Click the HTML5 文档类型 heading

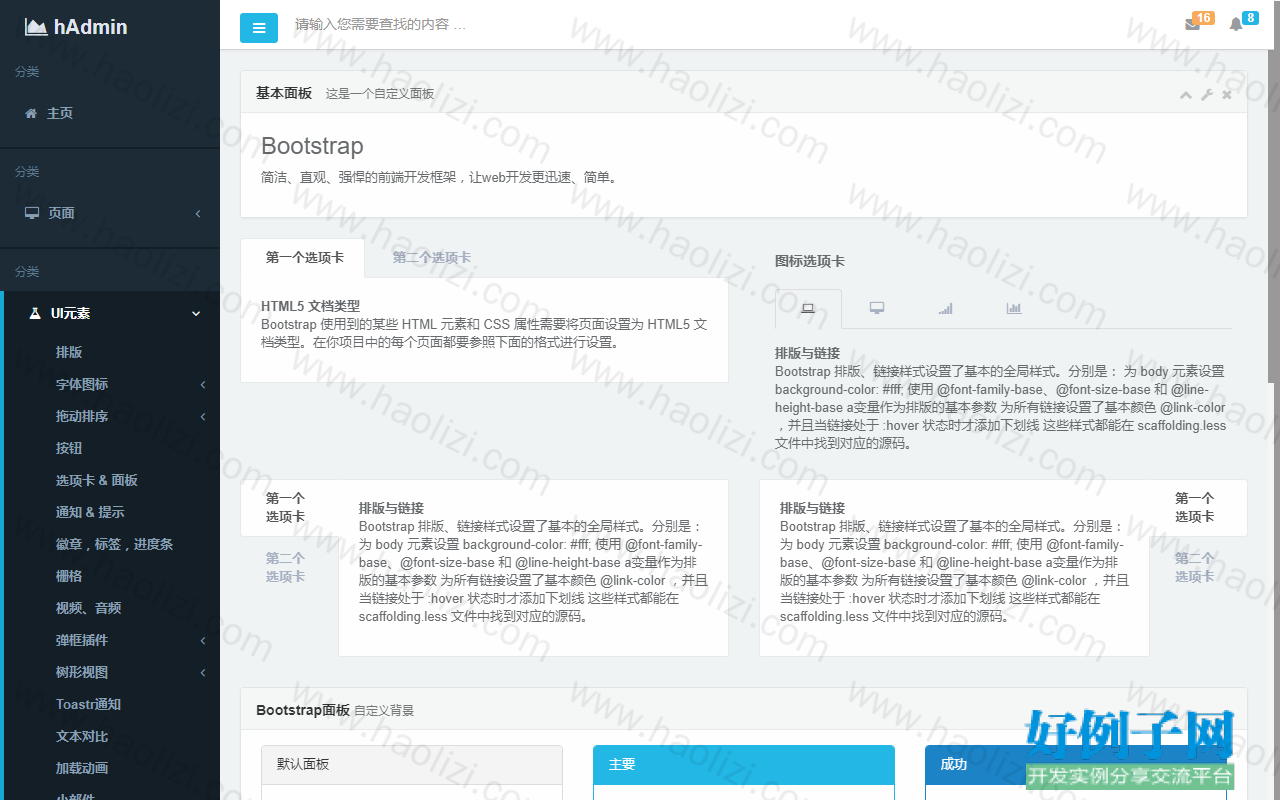click(x=310, y=306)
